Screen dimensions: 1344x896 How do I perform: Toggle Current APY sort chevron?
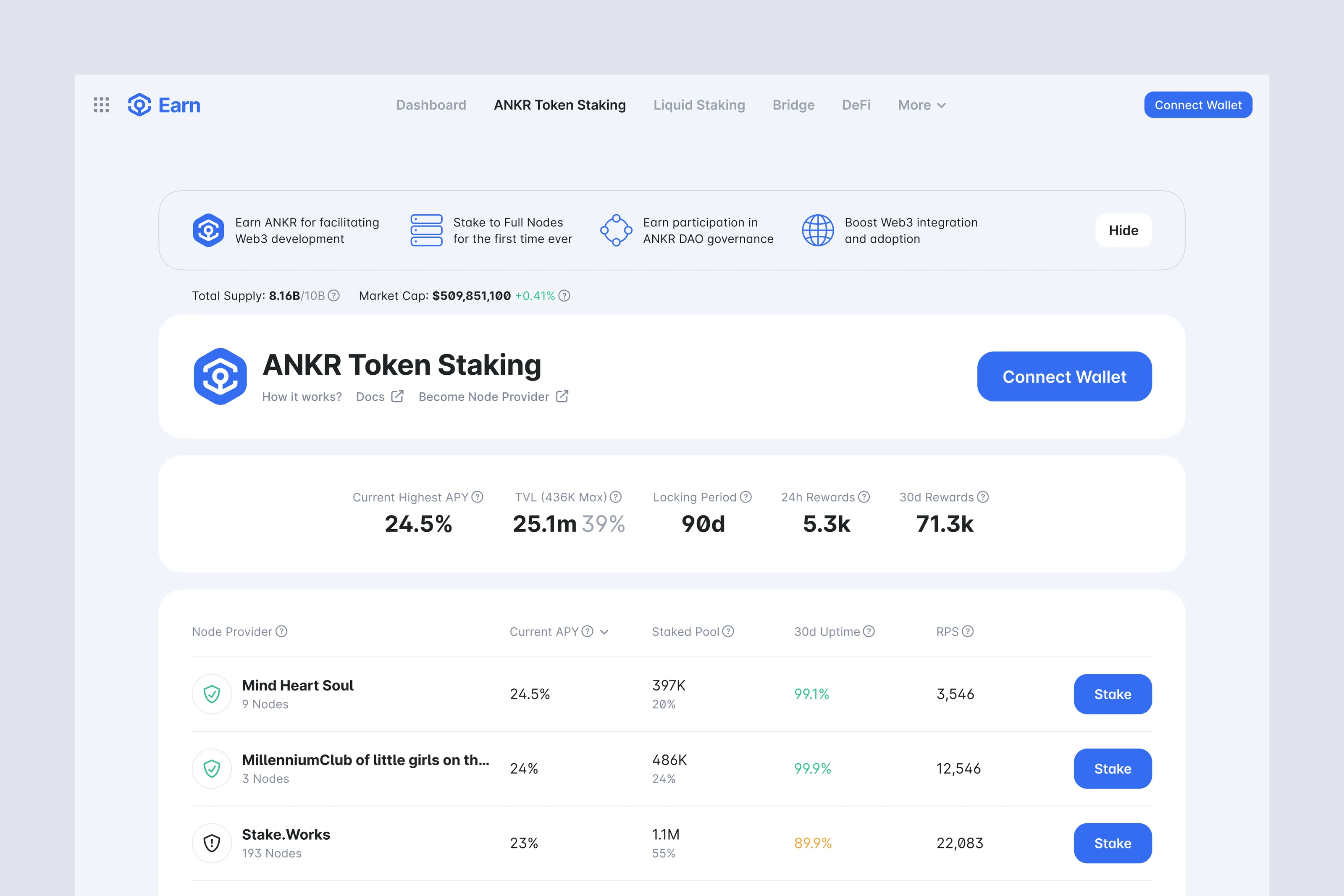(x=604, y=631)
